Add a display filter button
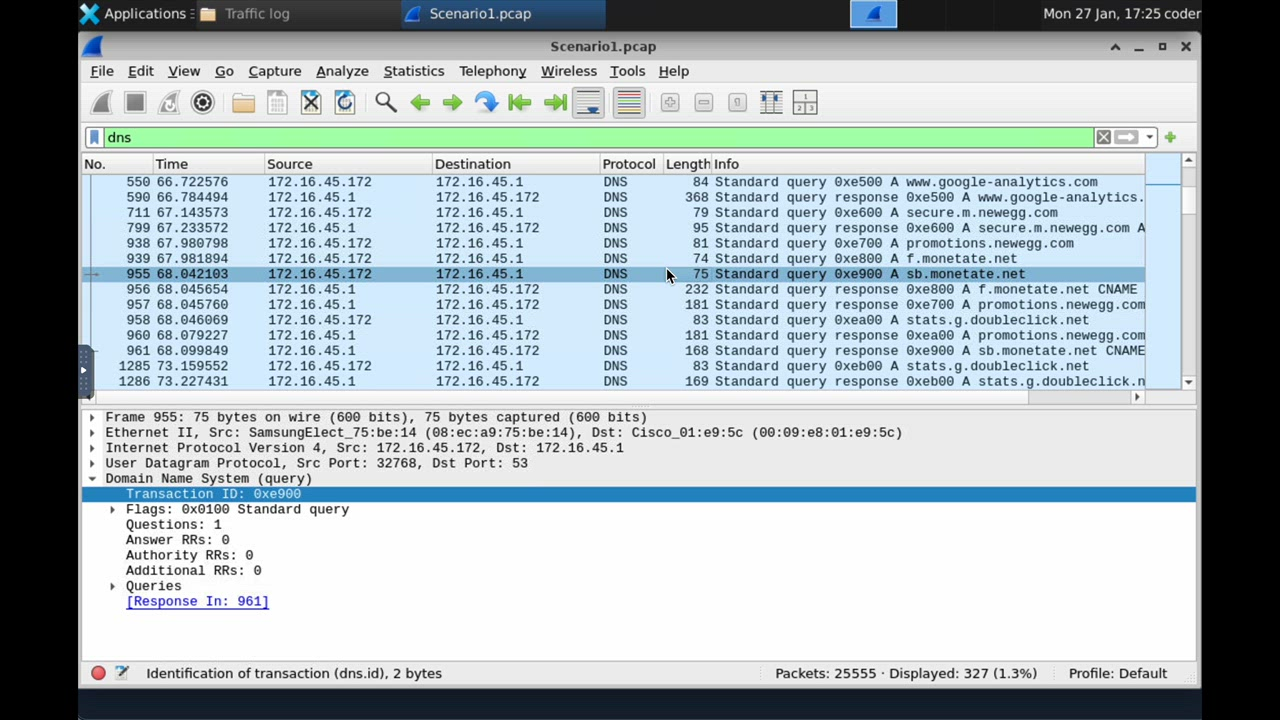The width and height of the screenshot is (1280, 720). pyautogui.click(x=1170, y=137)
